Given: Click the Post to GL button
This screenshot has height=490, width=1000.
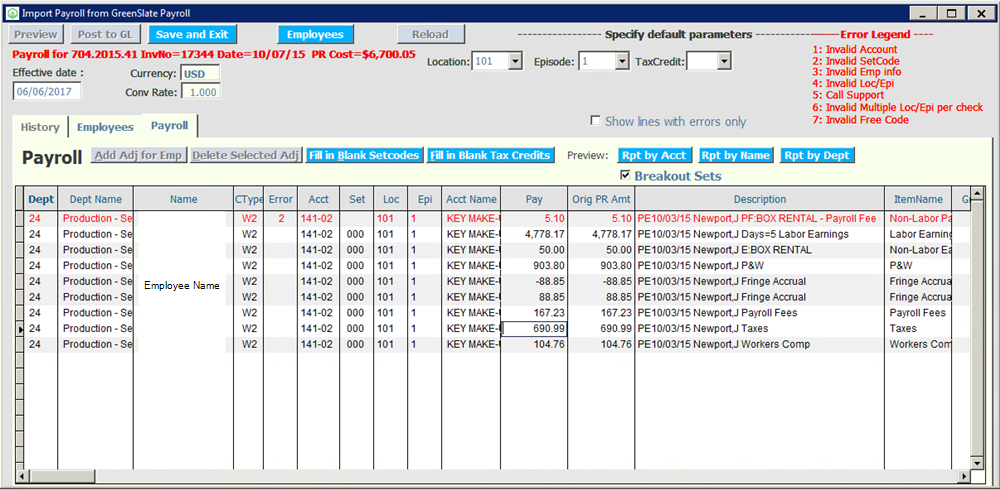Looking at the screenshot, I should [105, 34].
